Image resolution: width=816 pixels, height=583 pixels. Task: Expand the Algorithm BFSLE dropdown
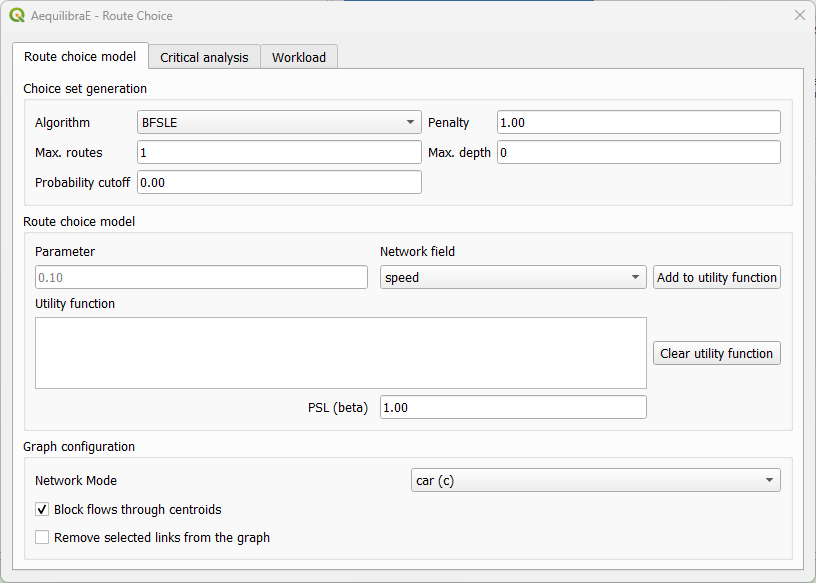pyautogui.click(x=279, y=122)
